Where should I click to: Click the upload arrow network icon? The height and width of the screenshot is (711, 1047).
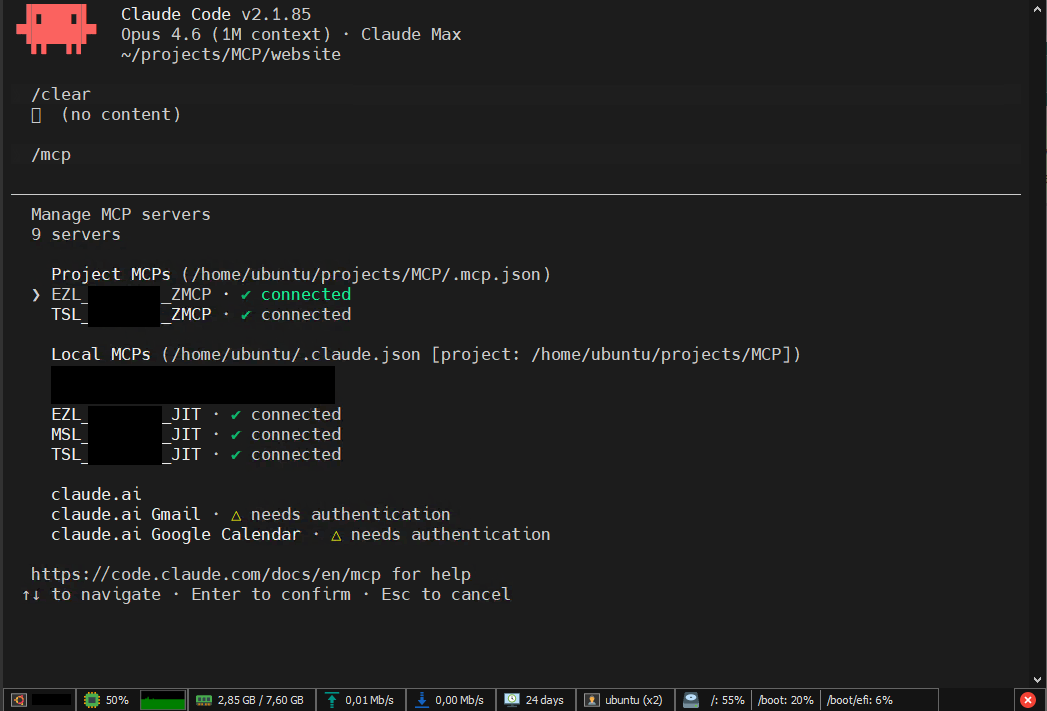pyautogui.click(x=331, y=700)
